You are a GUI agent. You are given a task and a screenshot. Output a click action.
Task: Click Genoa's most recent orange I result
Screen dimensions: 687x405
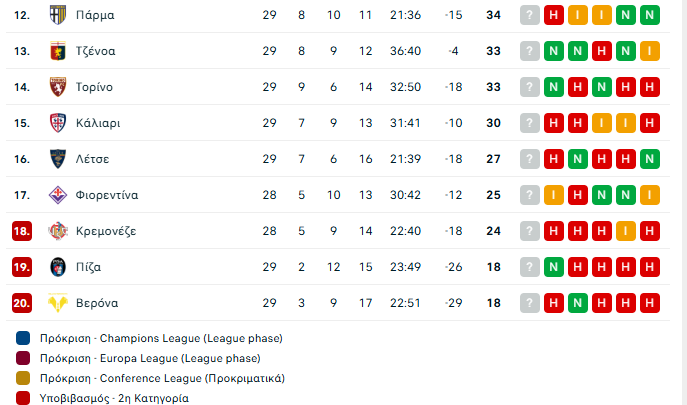650,51
